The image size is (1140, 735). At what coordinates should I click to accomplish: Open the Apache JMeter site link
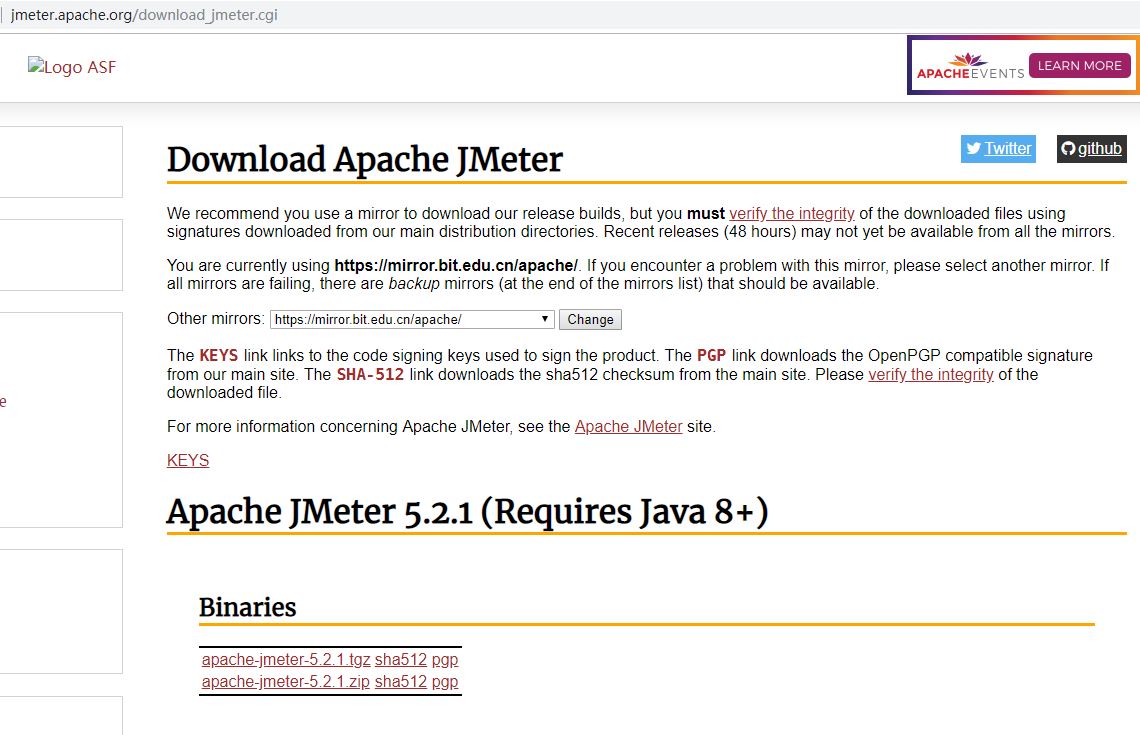[x=628, y=426]
